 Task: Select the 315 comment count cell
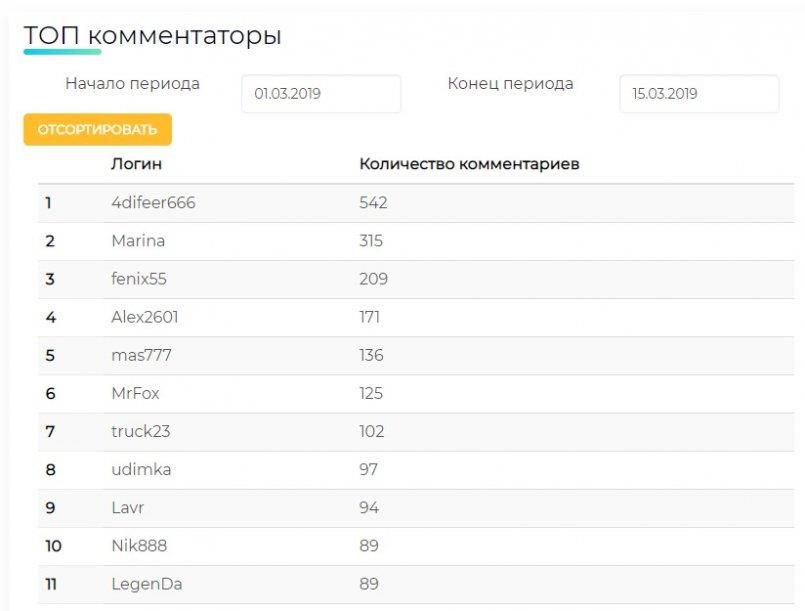[x=371, y=241]
